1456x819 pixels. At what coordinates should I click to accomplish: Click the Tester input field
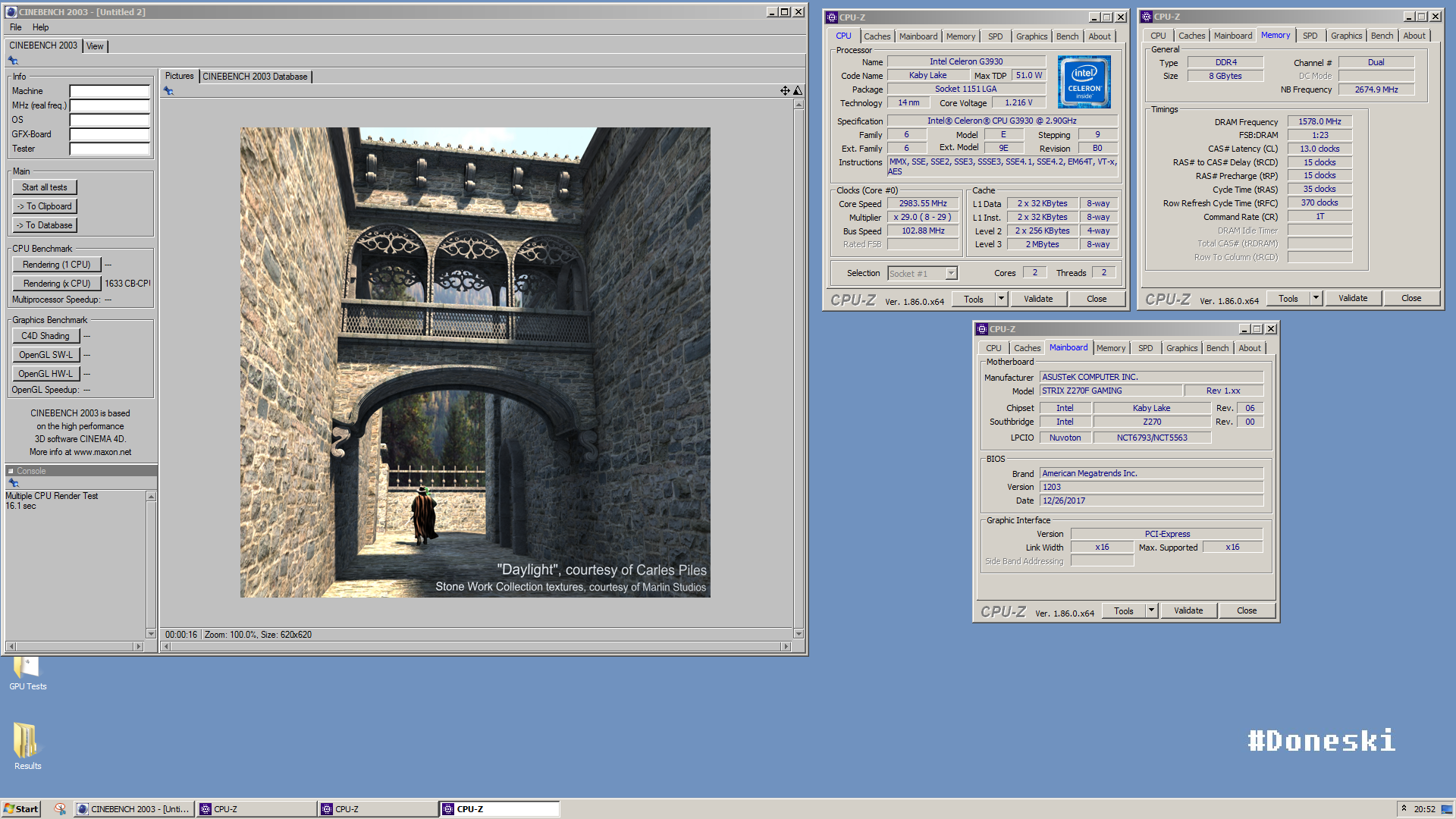pyautogui.click(x=110, y=149)
